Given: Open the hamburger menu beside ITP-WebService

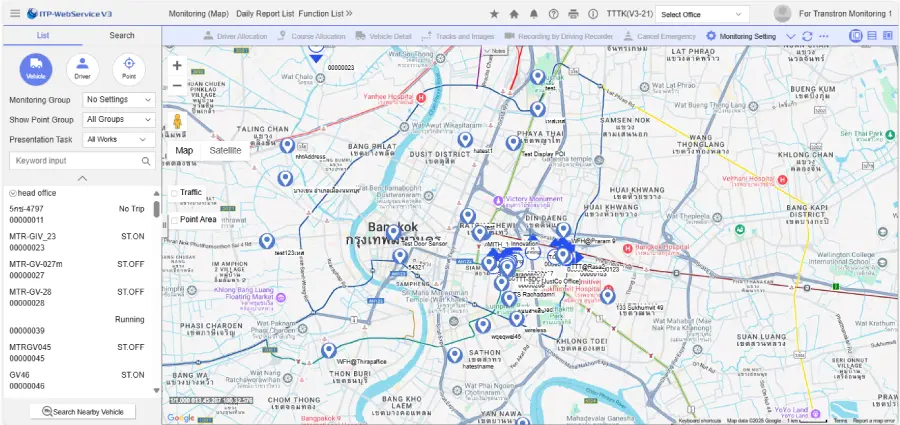Looking at the screenshot, I should tap(15, 13).
